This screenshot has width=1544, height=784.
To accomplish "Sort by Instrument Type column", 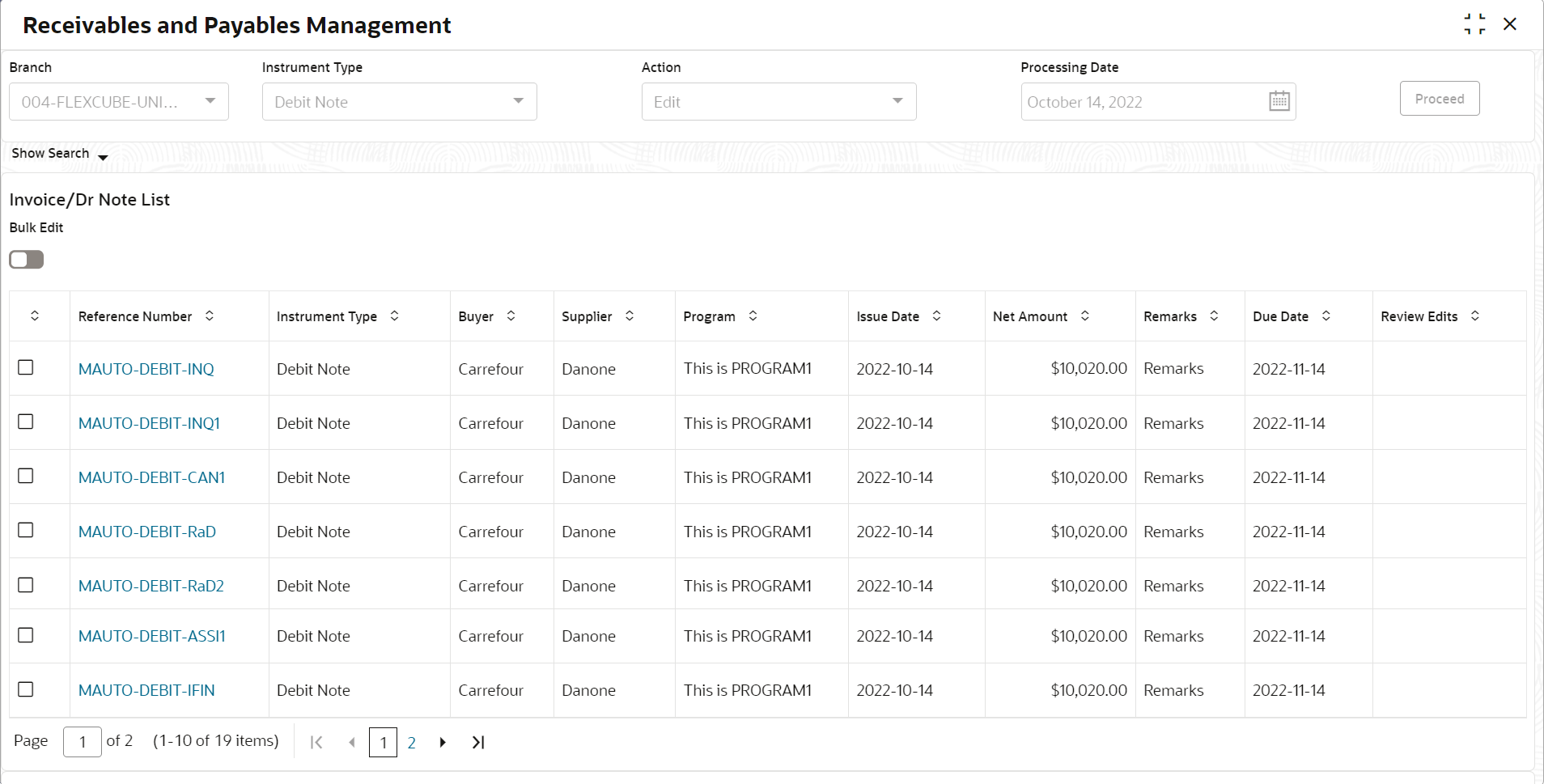I will 395,316.
